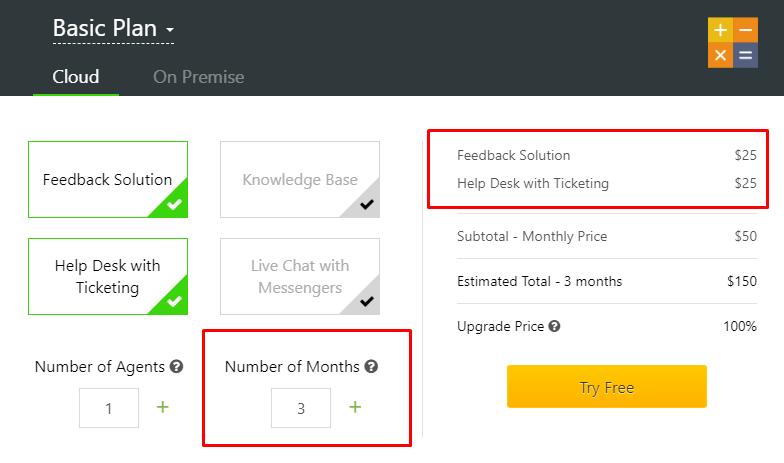Viewport: 784px width, 463px height.
Task: Click help icon next to Upgrade Price
Action: (554, 326)
